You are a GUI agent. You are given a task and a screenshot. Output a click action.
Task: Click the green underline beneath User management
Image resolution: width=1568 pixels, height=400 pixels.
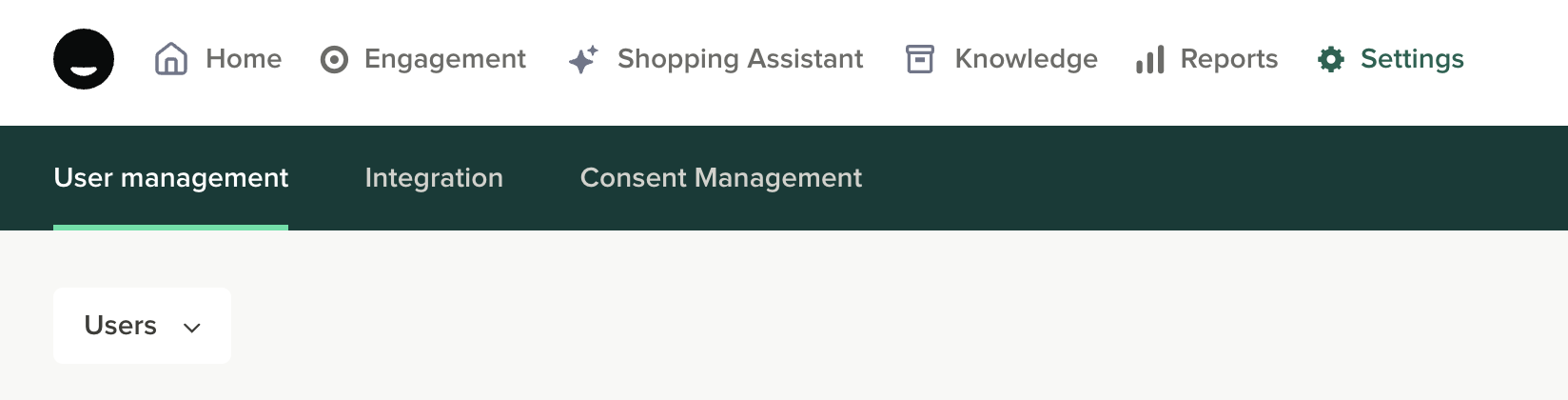171,228
